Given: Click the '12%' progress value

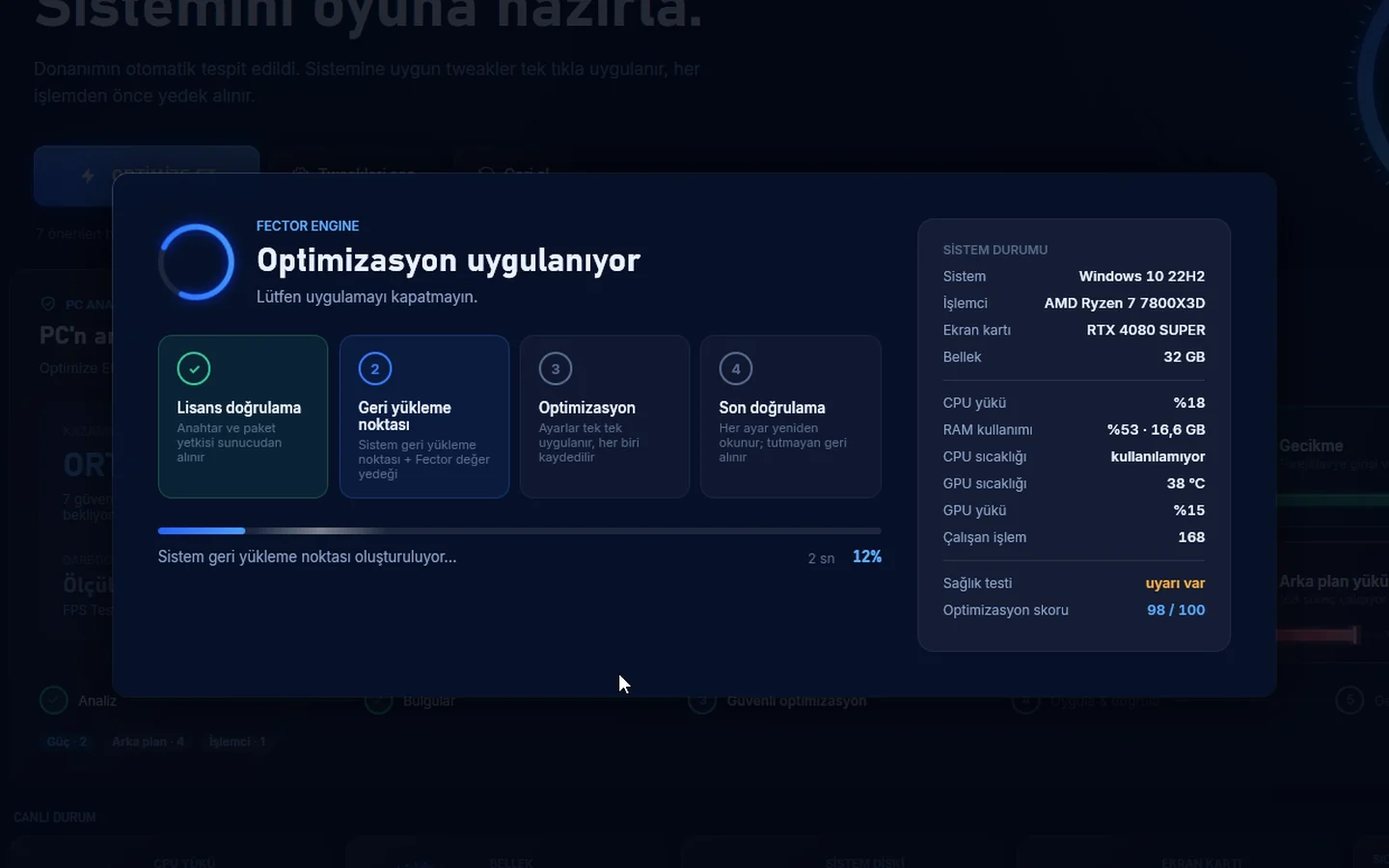Looking at the screenshot, I should [x=867, y=556].
